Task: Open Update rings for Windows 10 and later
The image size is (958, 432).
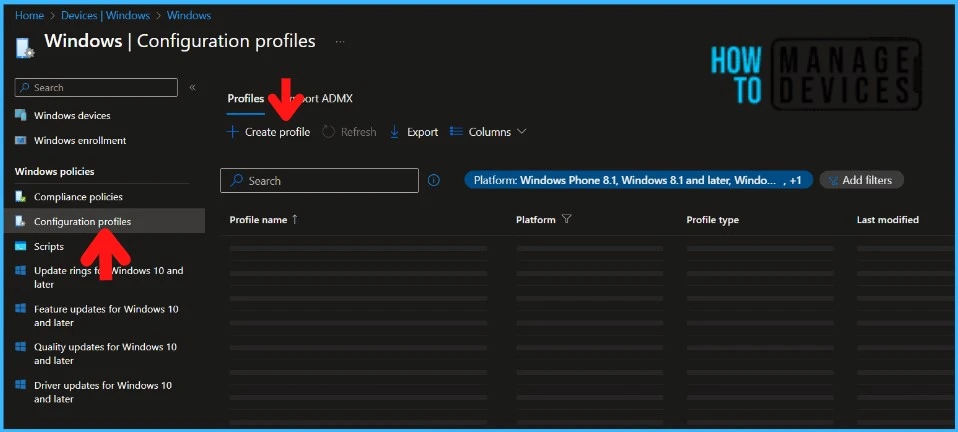Action: 109,277
